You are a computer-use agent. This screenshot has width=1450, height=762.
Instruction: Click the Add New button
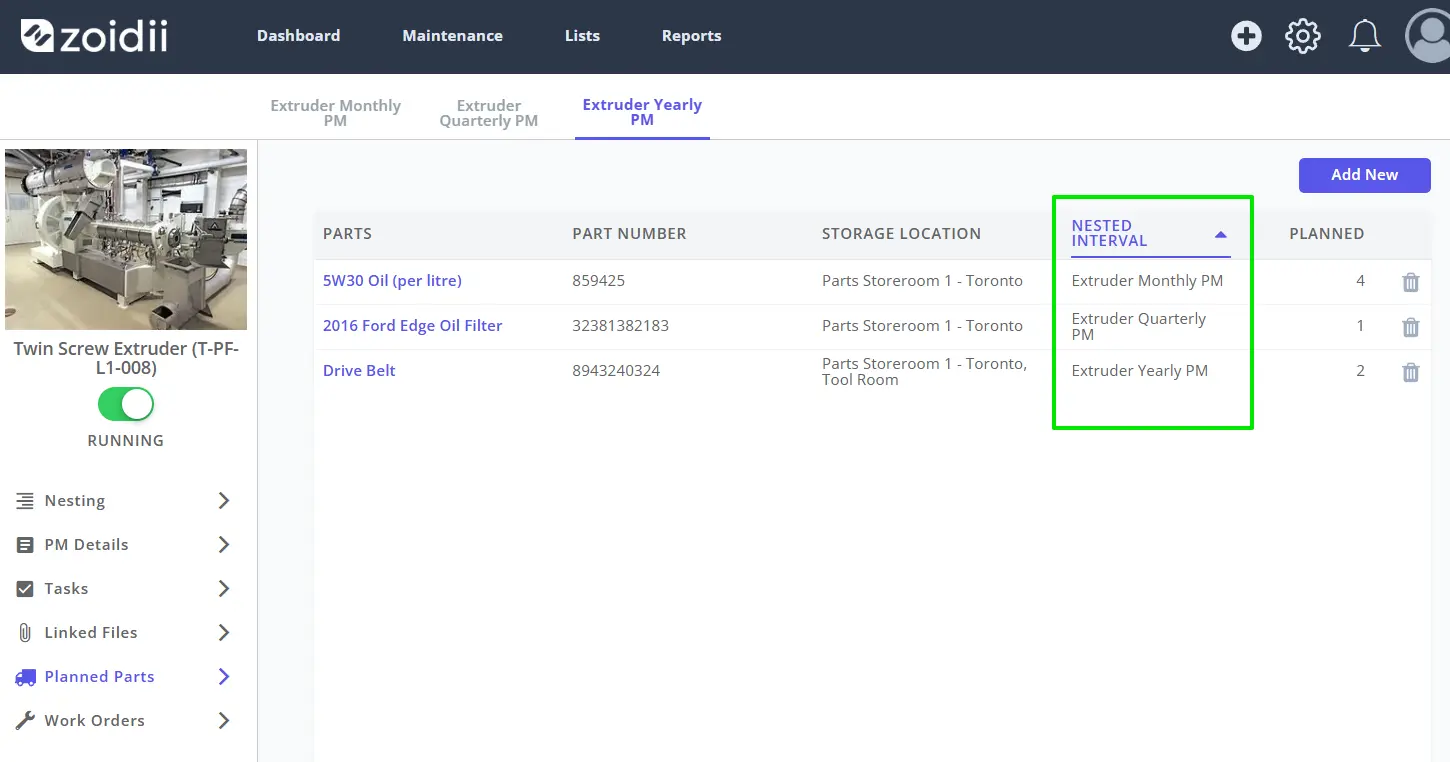[1364, 175]
